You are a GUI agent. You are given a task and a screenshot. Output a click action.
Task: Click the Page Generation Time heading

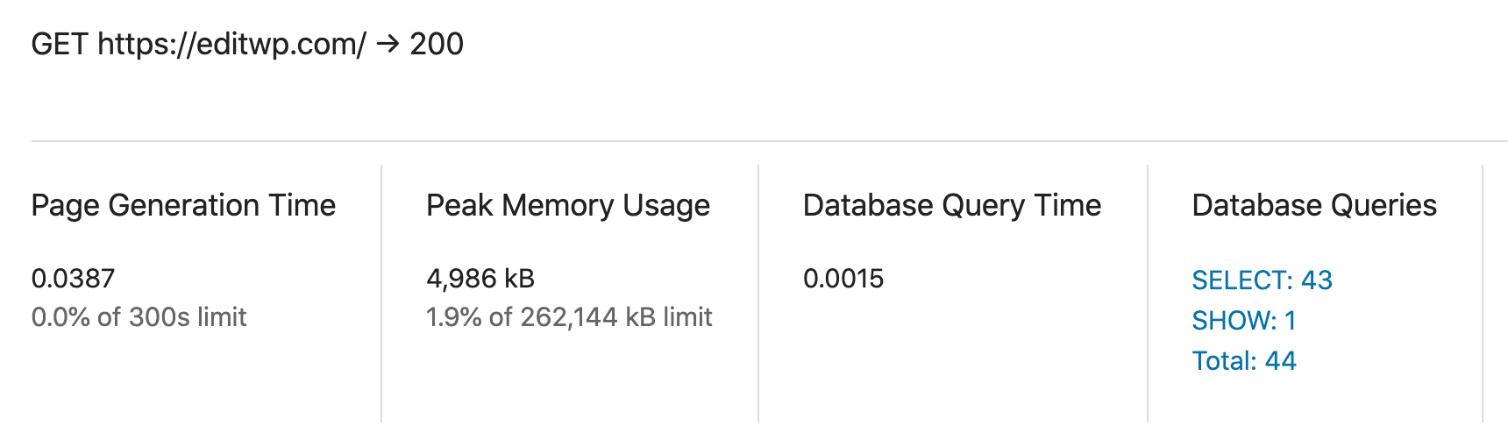point(184,206)
